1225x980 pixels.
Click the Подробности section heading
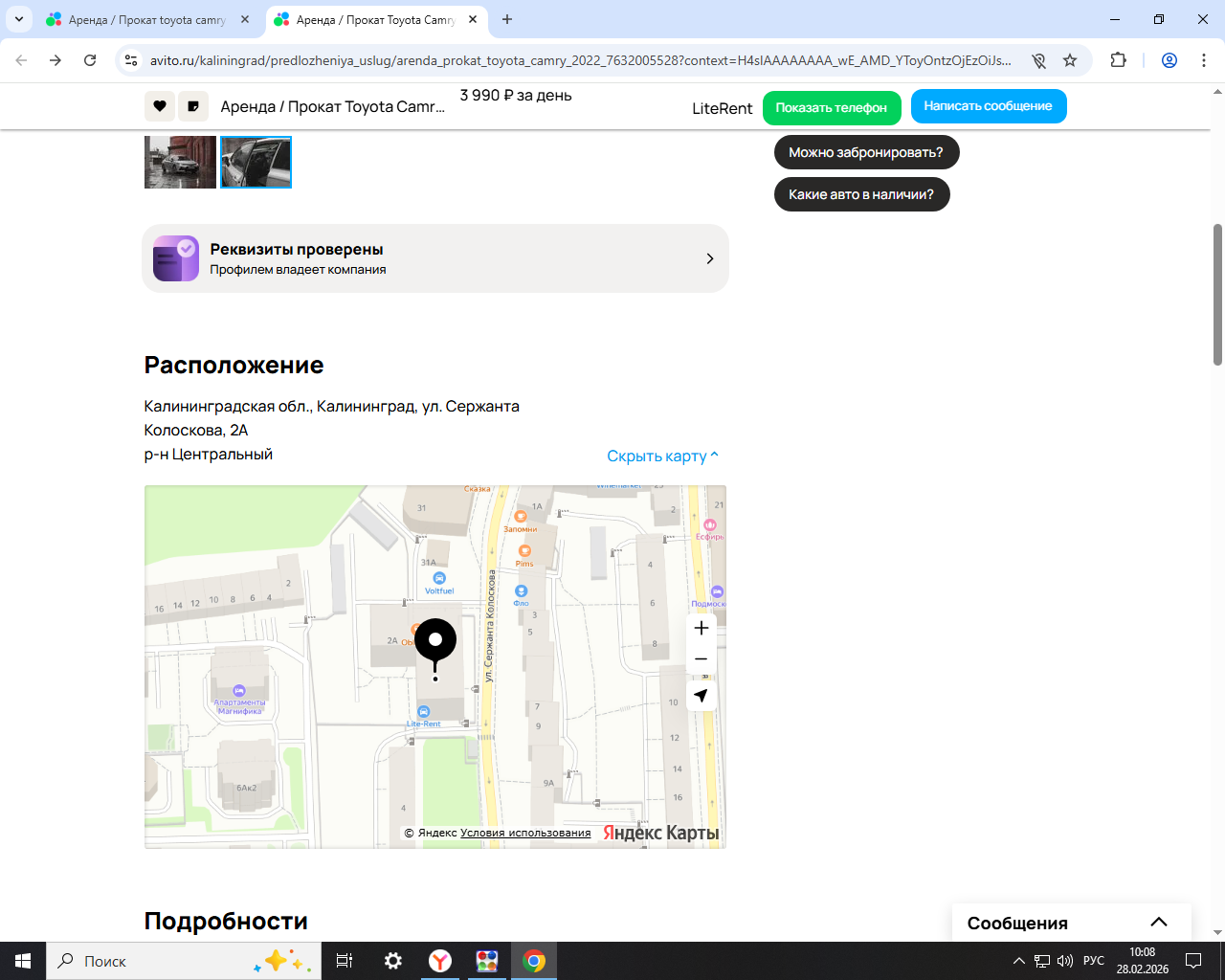[x=226, y=921]
